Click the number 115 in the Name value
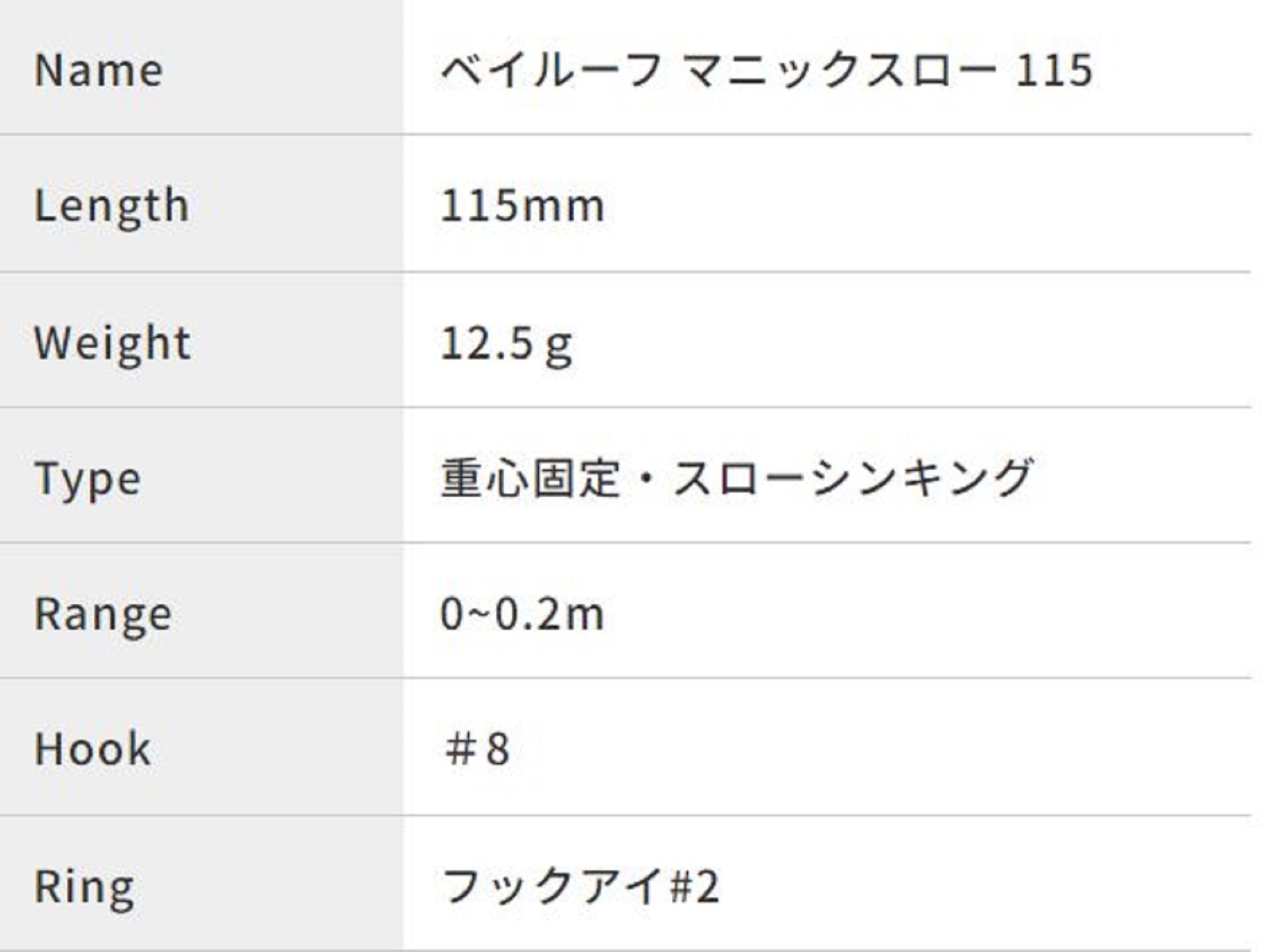Viewport: 1262px width, 952px height. click(x=1054, y=69)
